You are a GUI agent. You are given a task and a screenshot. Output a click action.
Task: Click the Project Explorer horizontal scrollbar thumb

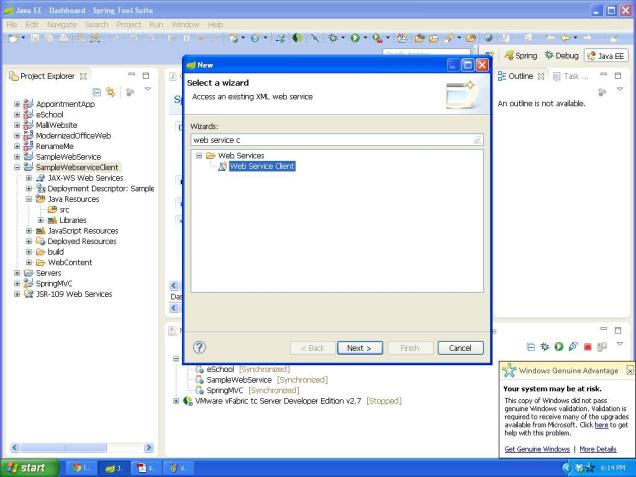64,448
